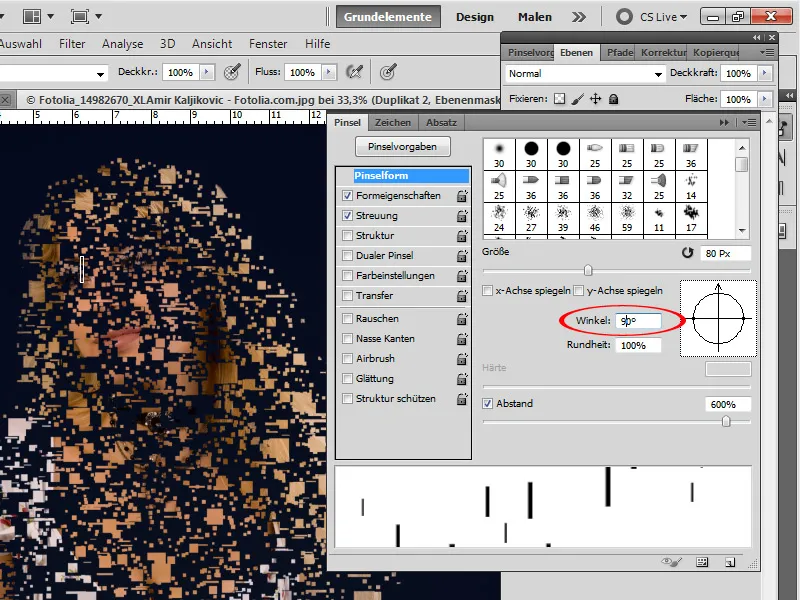Toggle lock icon beside Rauschen
This screenshot has width=800, height=600.
[462, 319]
